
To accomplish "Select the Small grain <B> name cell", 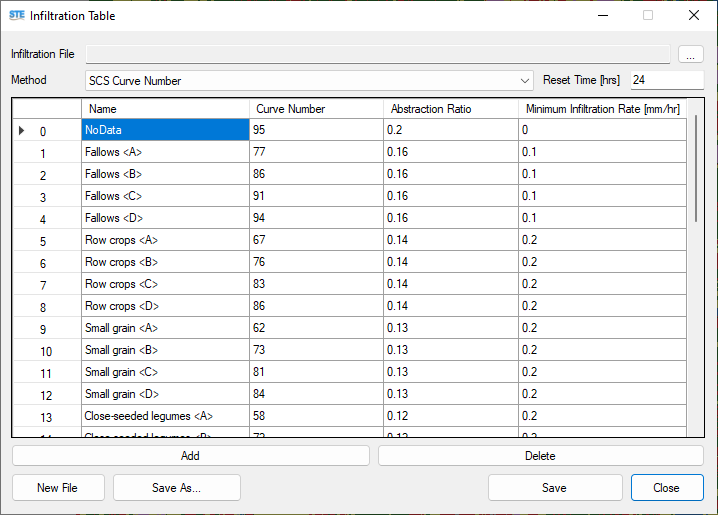I will click(165, 349).
